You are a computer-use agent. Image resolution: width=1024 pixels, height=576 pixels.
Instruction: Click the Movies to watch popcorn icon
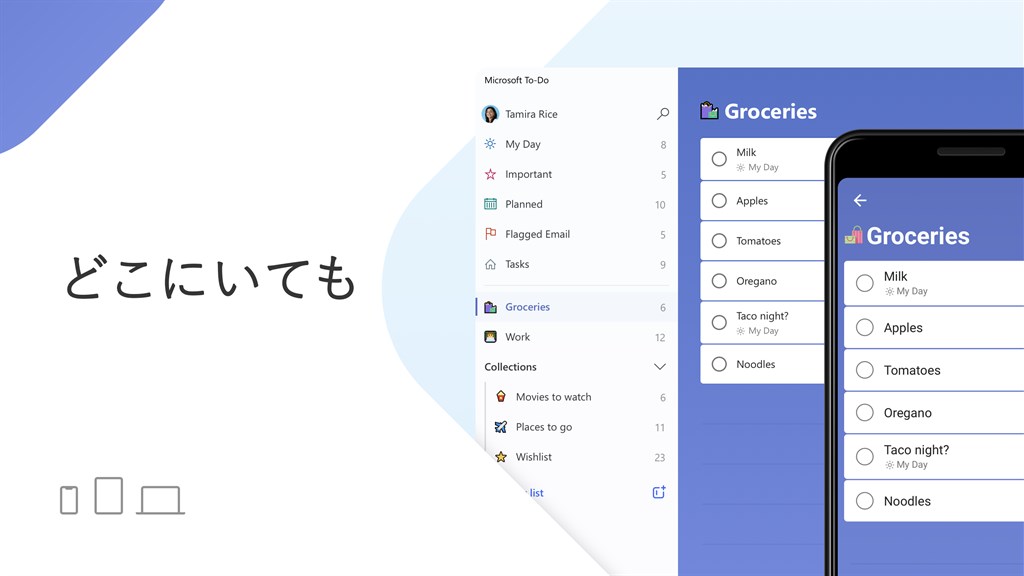[501, 396]
